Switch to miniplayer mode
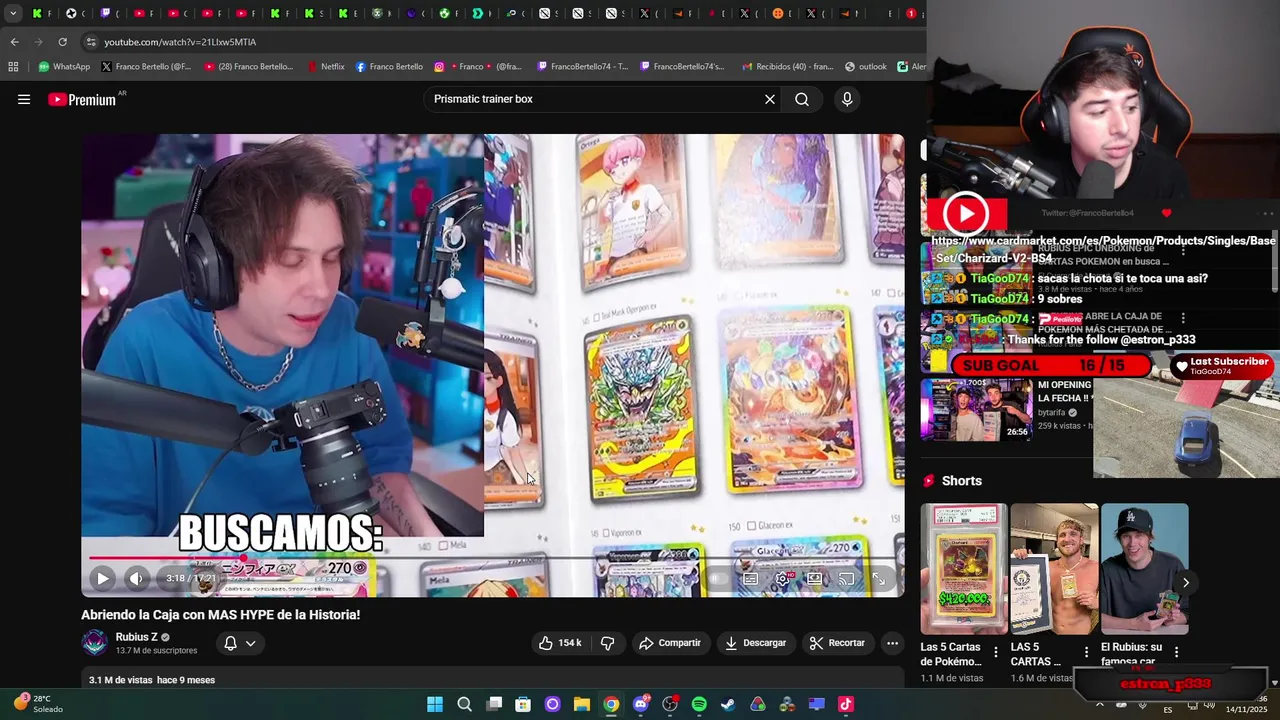The image size is (1280, 720). click(814, 578)
